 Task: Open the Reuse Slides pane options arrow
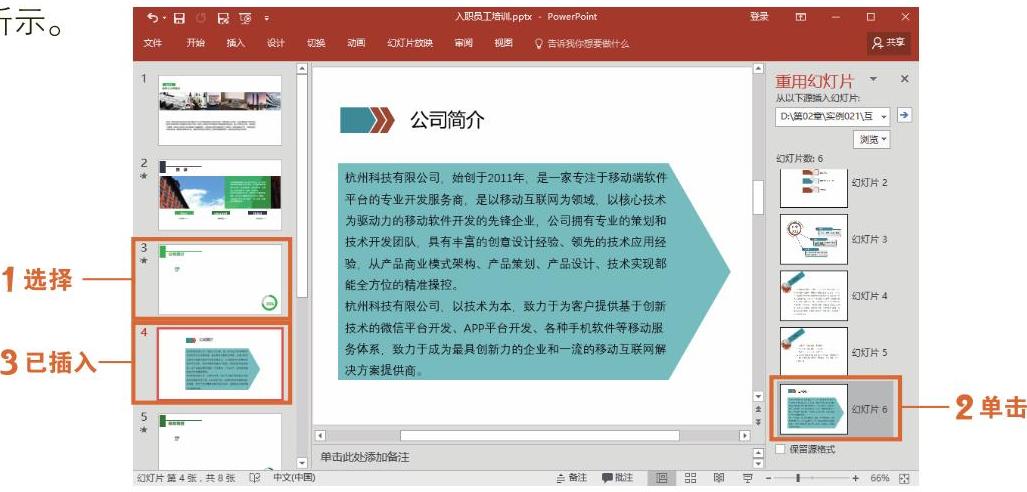873,79
